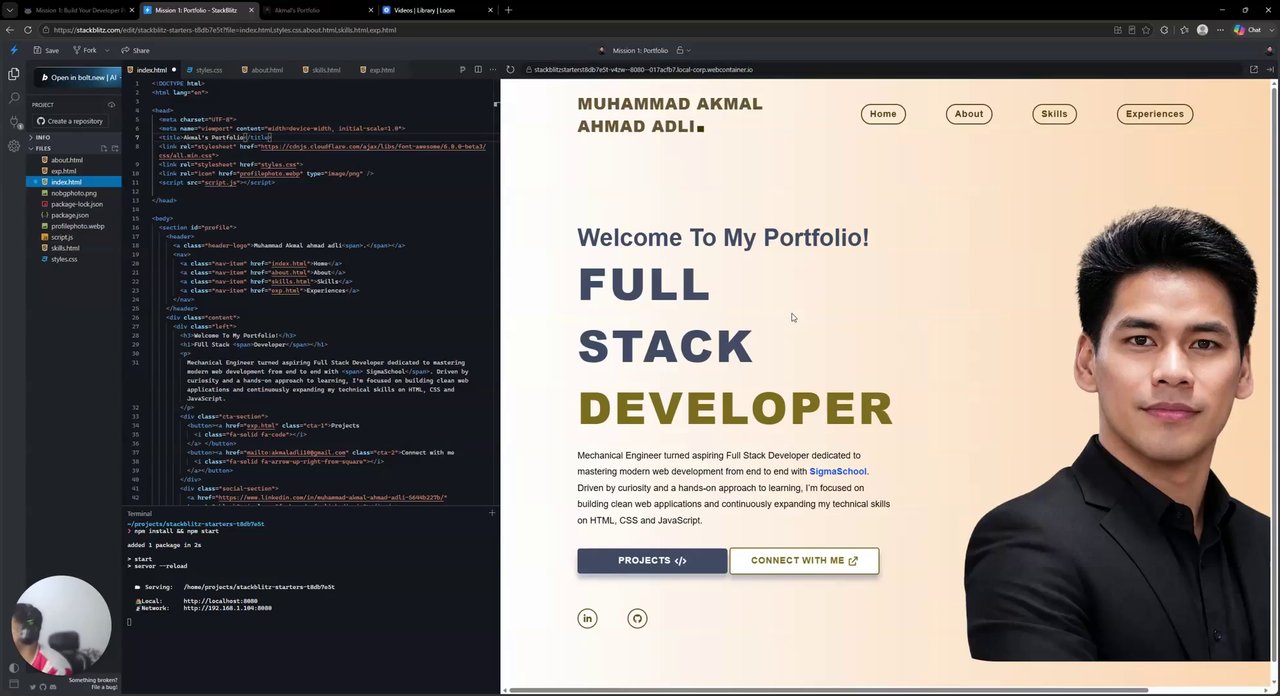Click Experiences nav link in preview

click(x=1155, y=114)
